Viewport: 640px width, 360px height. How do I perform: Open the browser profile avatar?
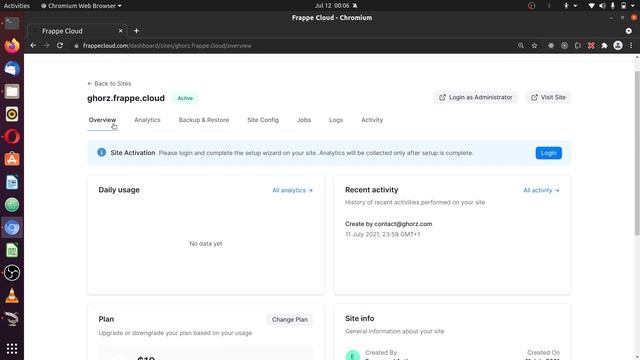618,46
